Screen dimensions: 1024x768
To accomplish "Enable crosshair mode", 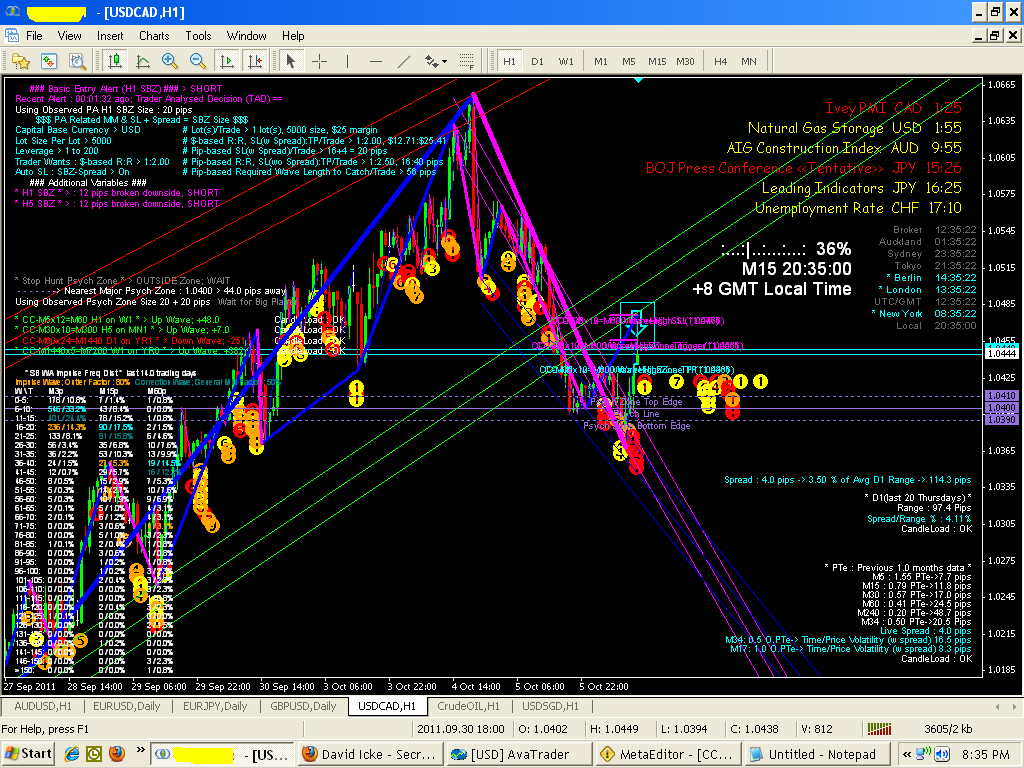I will click(x=318, y=61).
